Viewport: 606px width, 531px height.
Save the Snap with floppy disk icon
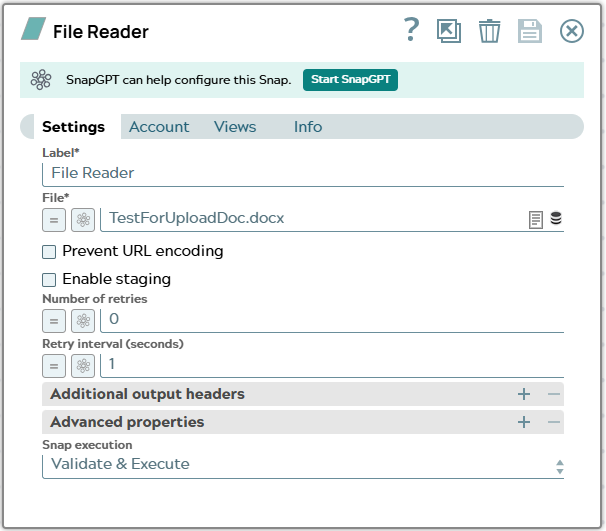pos(530,31)
